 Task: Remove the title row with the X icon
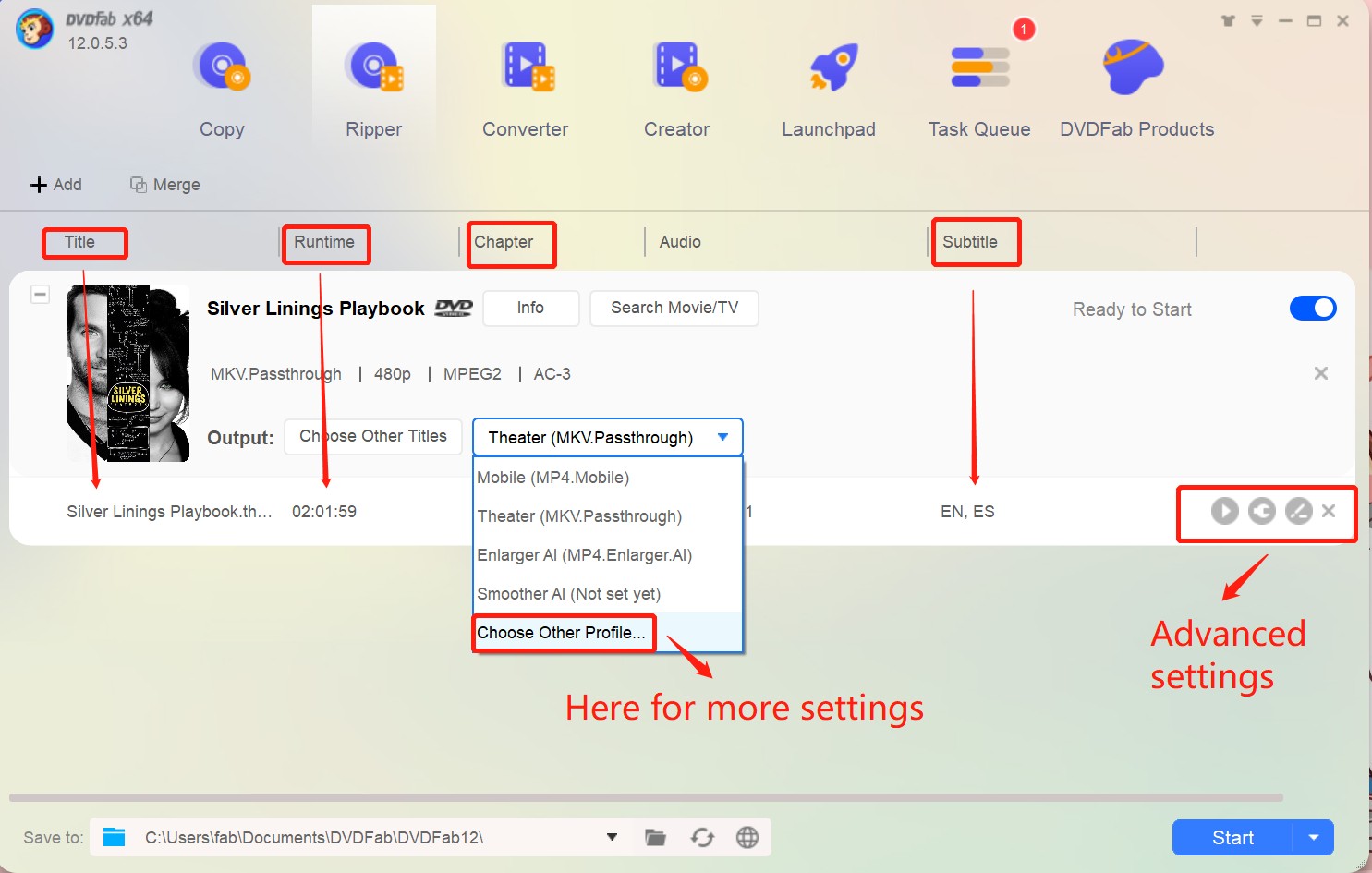[x=1329, y=511]
